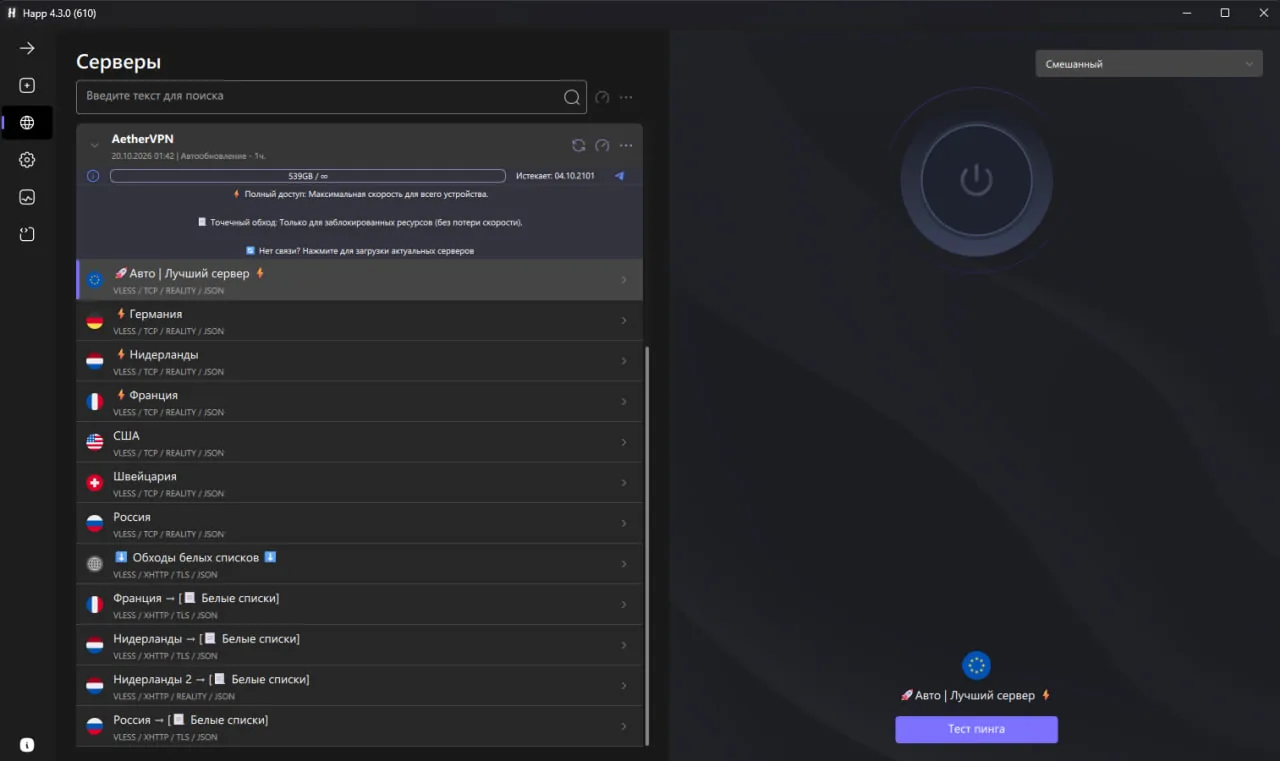
Task: Click the Точечный обход description line
Action: click(360, 223)
